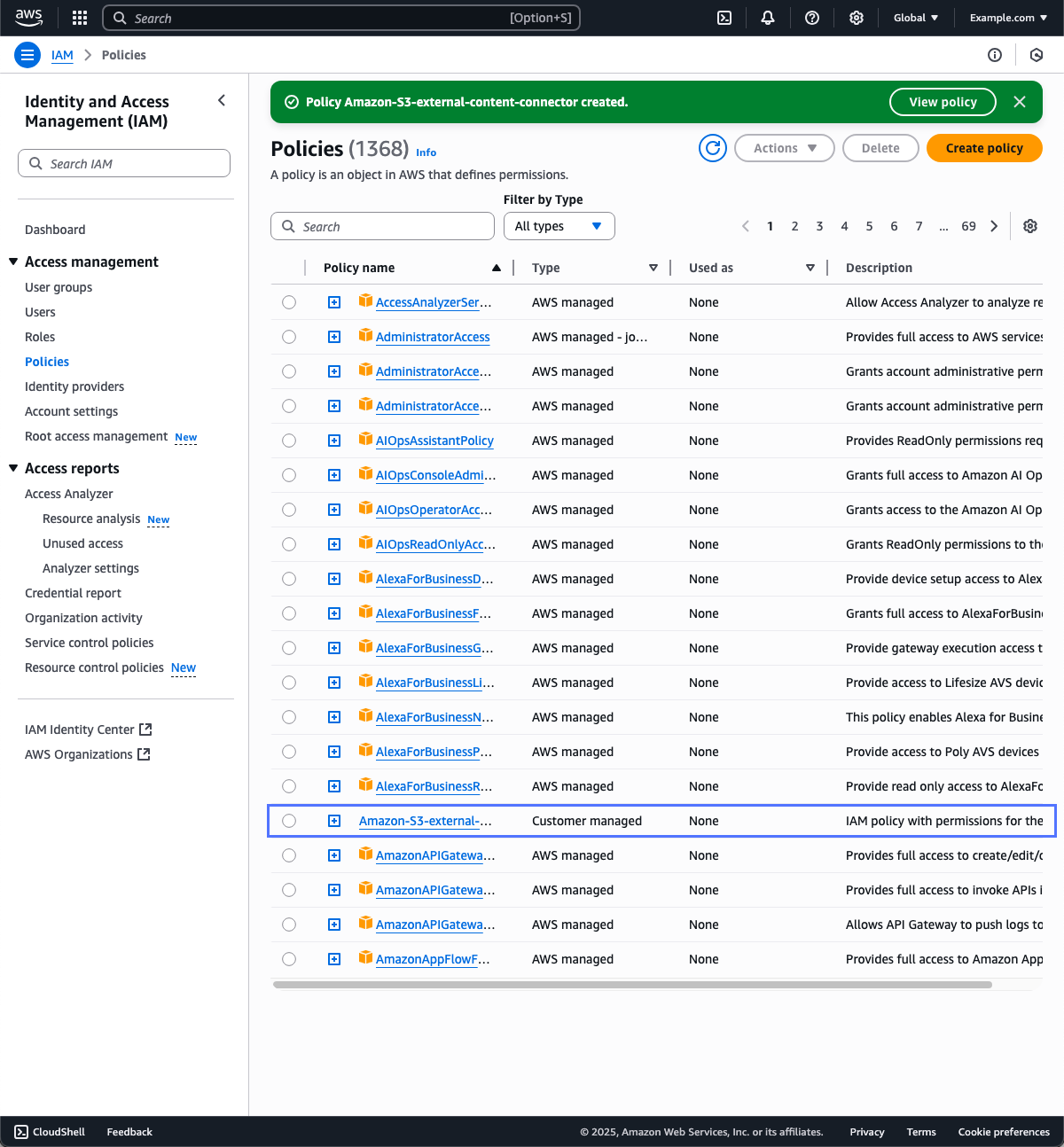Select the Amazon-S3-external policy radio button
Image resolution: width=1064 pixels, height=1147 pixels.
(289, 821)
